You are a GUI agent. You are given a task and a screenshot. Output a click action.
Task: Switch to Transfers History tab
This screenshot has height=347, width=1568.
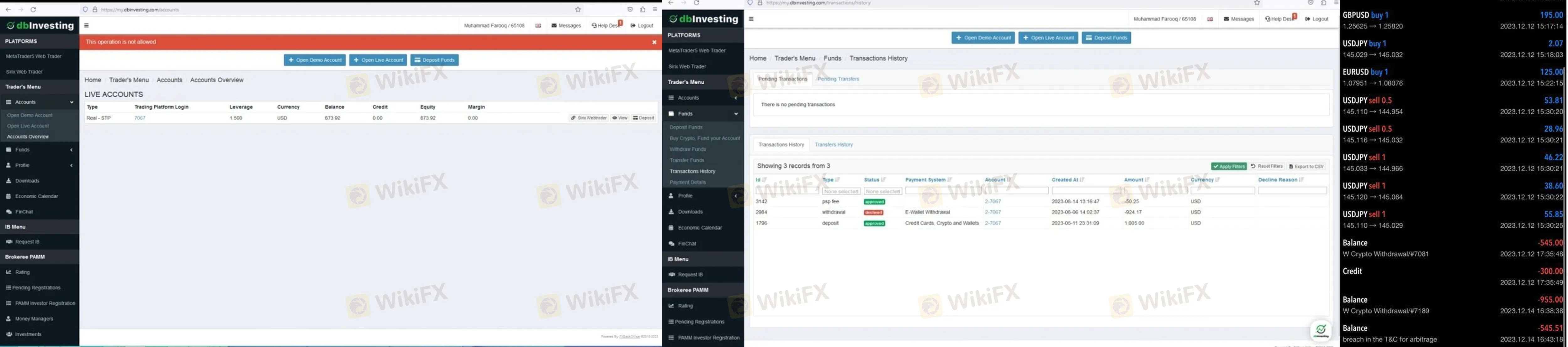(x=833, y=145)
